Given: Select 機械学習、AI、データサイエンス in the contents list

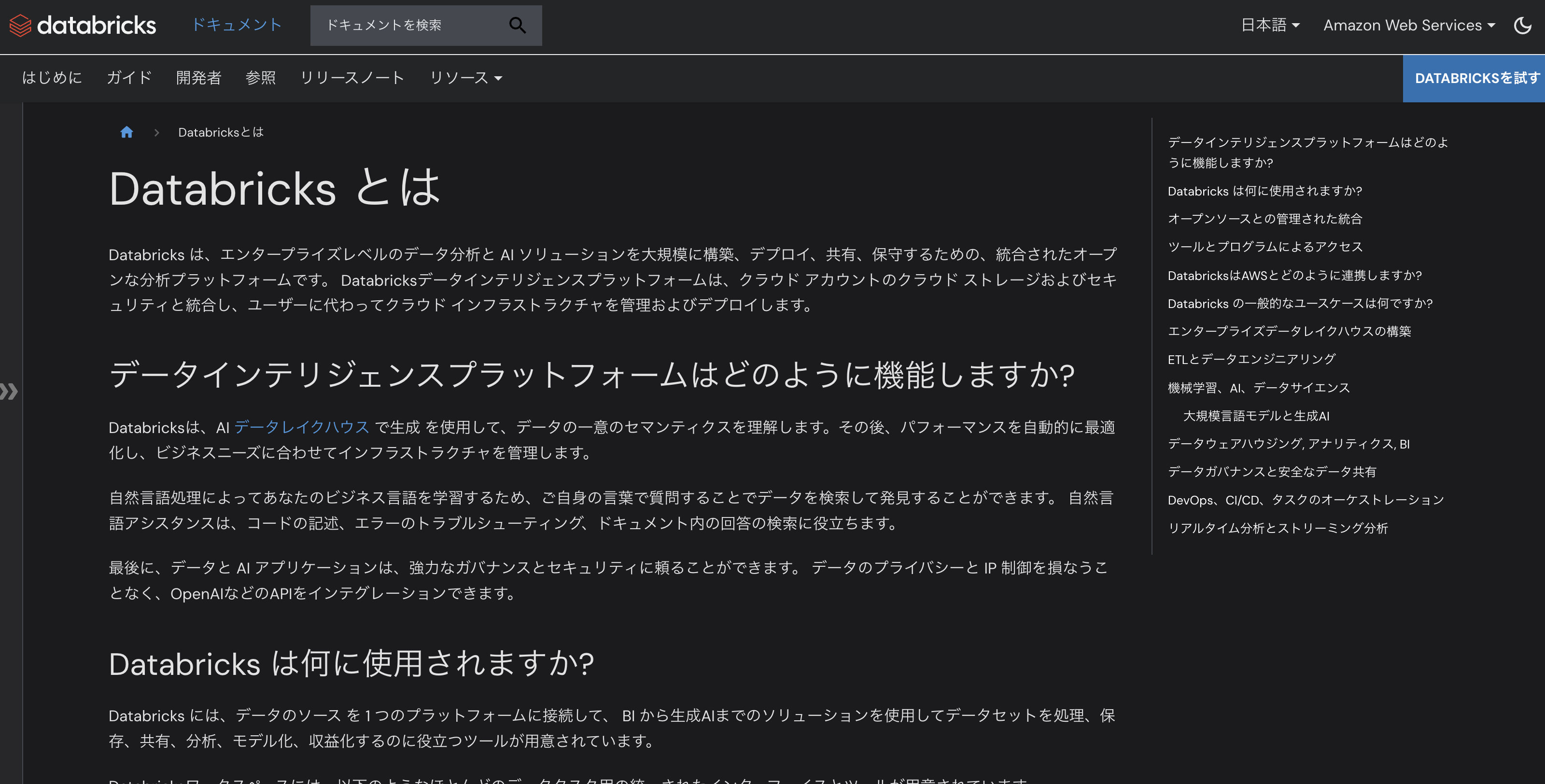Looking at the screenshot, I should [1258, 387].
